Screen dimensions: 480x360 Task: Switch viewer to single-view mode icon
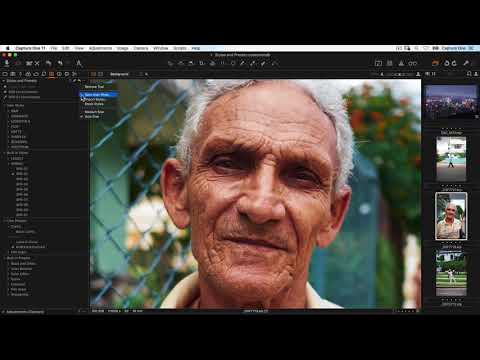101,74
